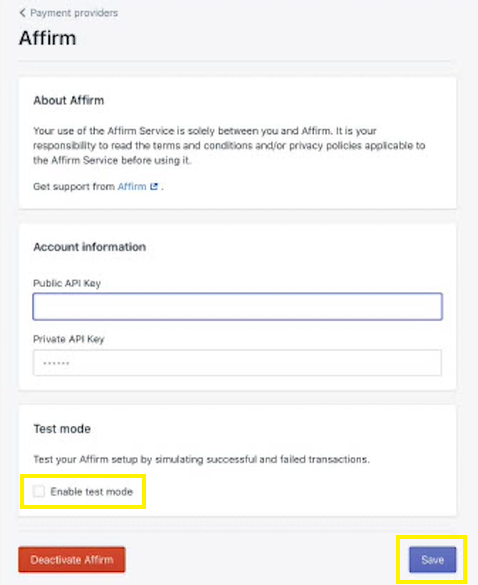Click the simulating transactions description text
The image size is (478, 585).
click(x=201, y=459)
